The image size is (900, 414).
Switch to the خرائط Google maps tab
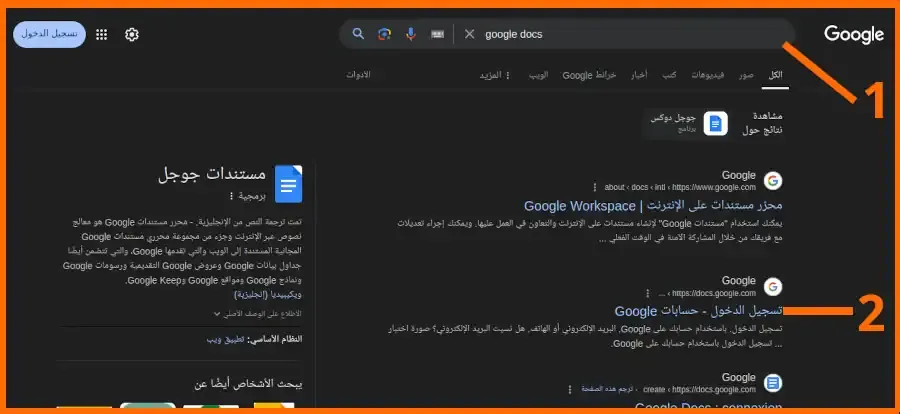click(x=589, y=75)
